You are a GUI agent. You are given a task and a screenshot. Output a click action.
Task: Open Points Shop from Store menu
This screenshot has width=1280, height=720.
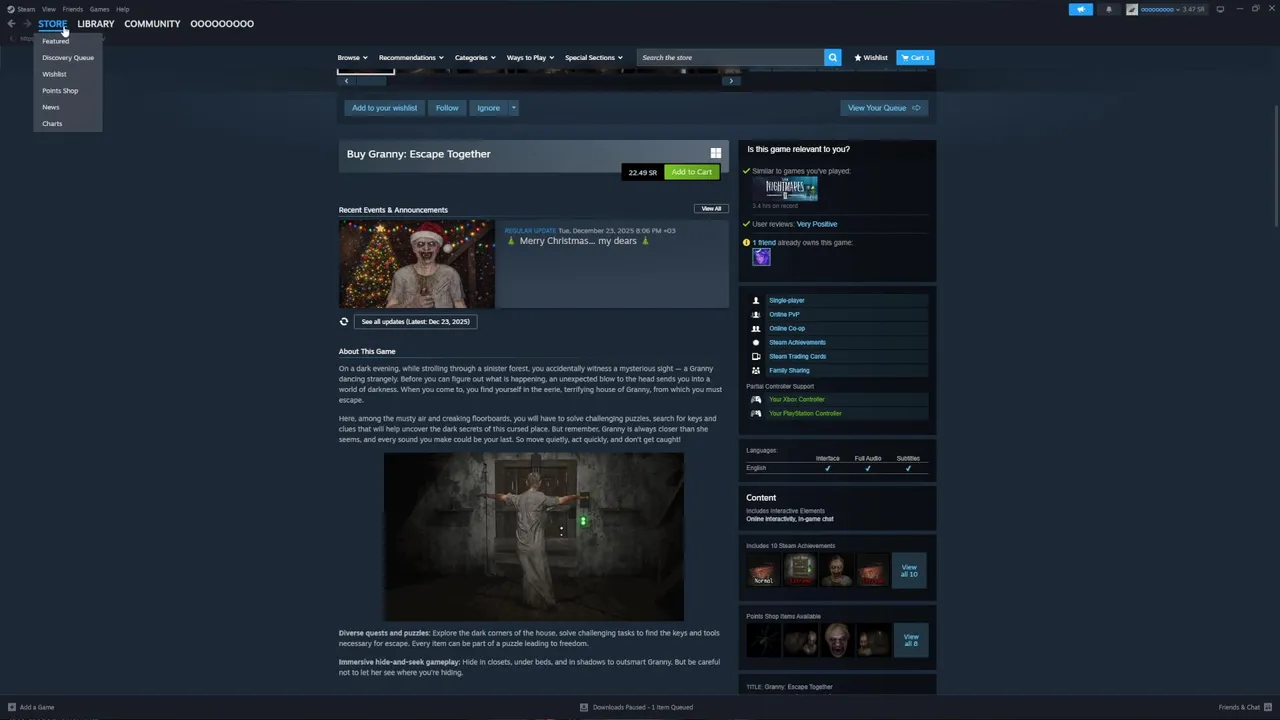point(60,91)
